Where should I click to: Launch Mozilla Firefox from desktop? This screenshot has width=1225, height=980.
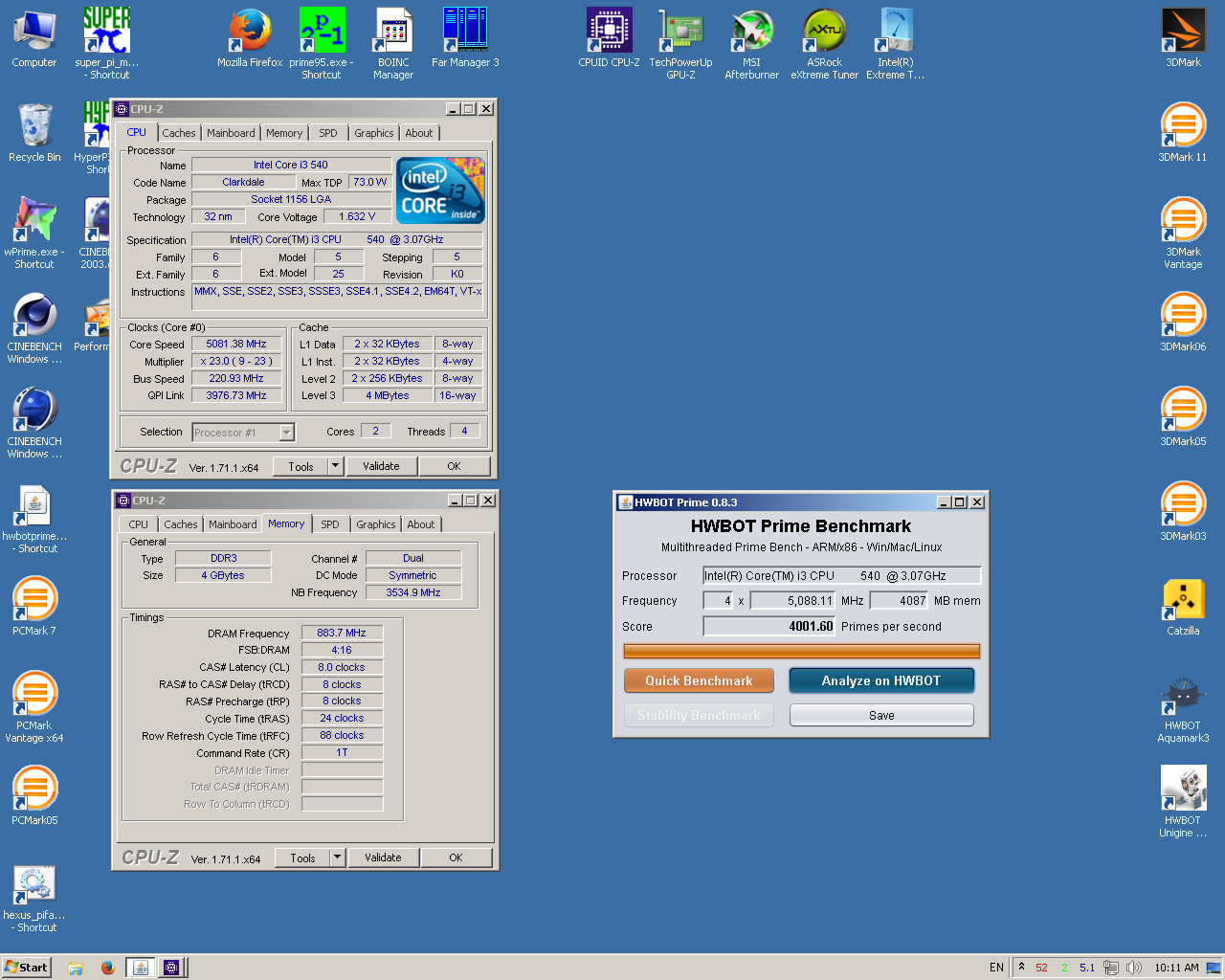(250, 38)
